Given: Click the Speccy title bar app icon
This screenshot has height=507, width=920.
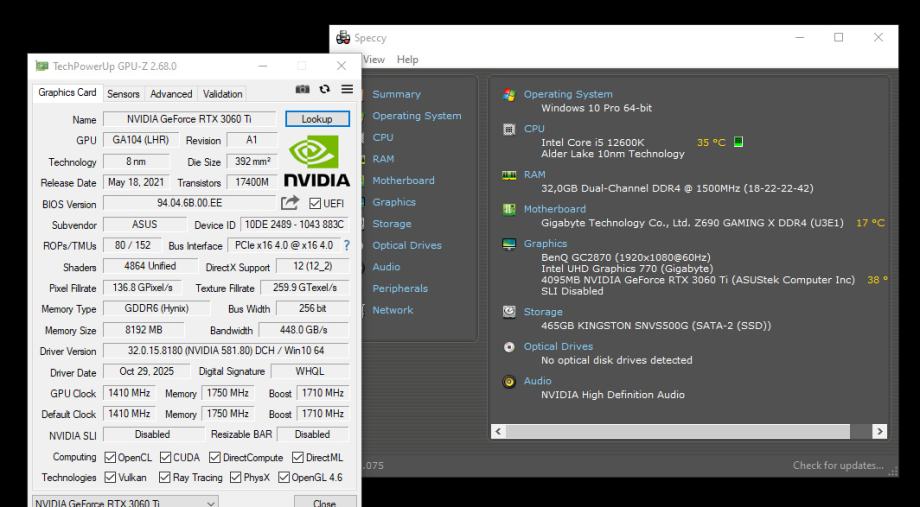Looking at the screenshot, I should point(343,38).
